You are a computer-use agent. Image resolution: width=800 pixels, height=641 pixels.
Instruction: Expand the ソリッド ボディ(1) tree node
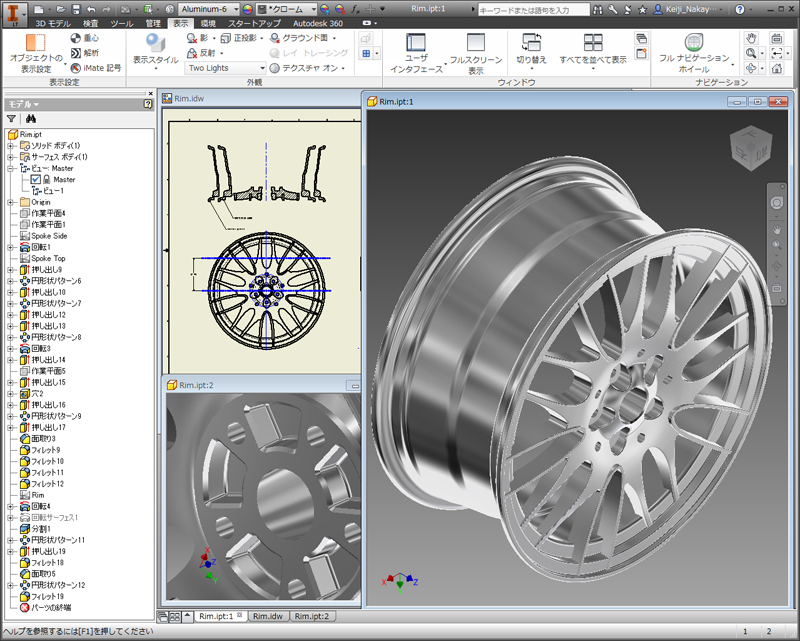coord(10,145)
